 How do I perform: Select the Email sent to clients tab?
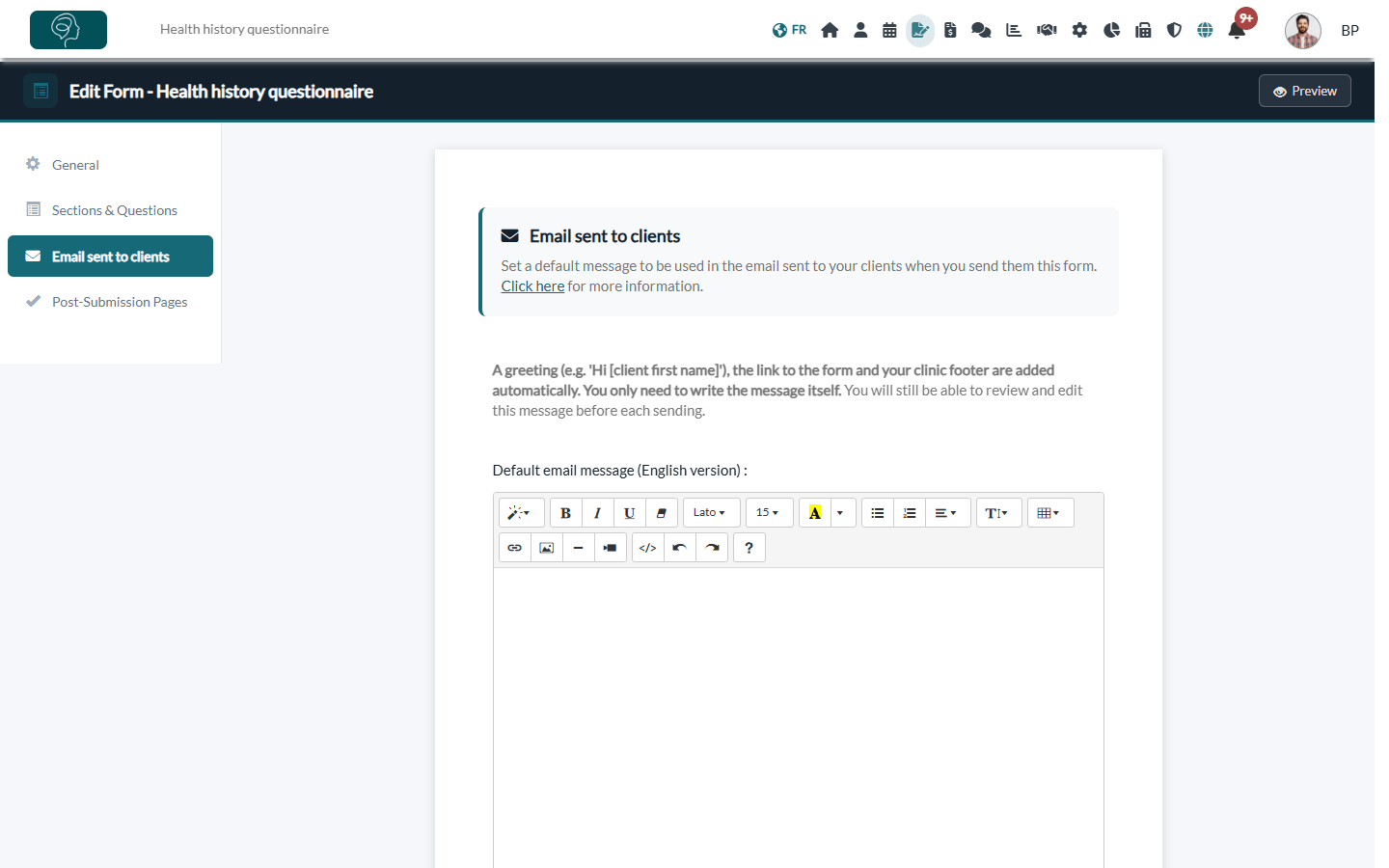(x=110, y=257)
